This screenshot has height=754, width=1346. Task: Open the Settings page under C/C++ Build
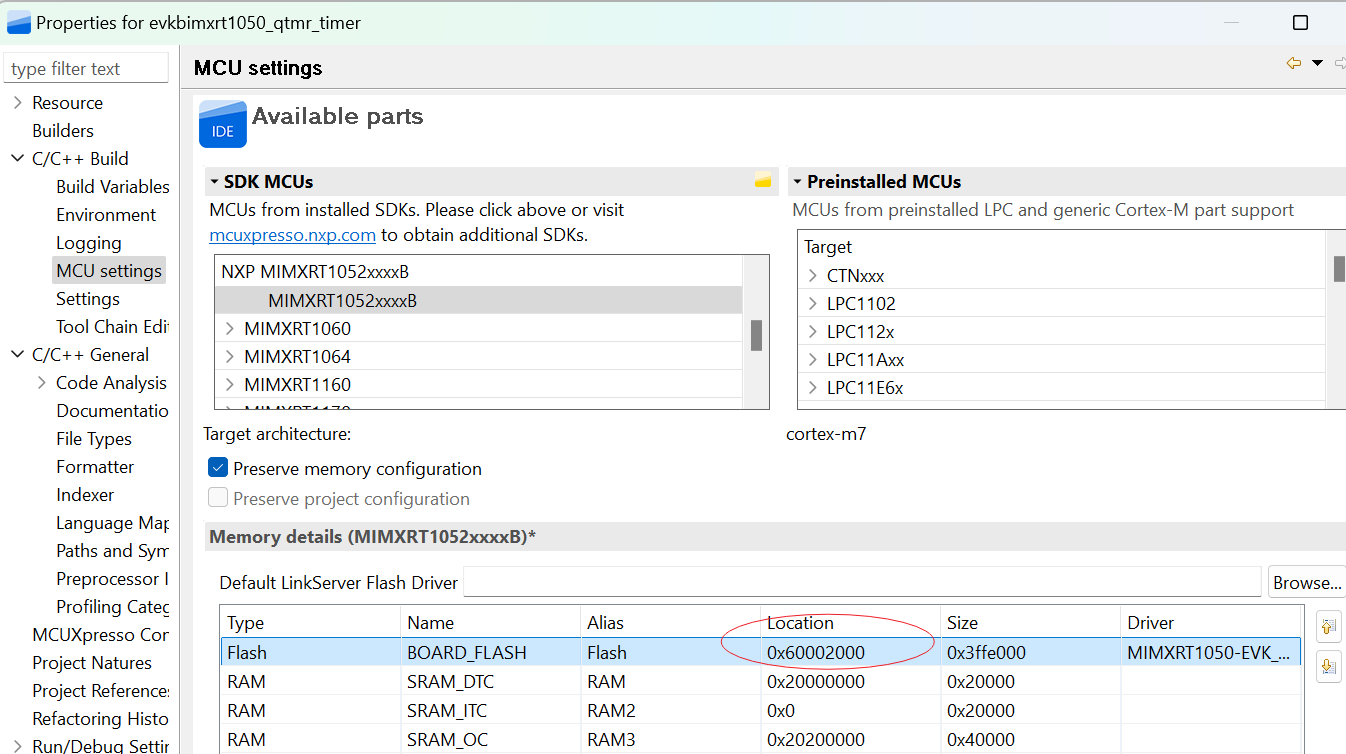[x=88, y=299]
